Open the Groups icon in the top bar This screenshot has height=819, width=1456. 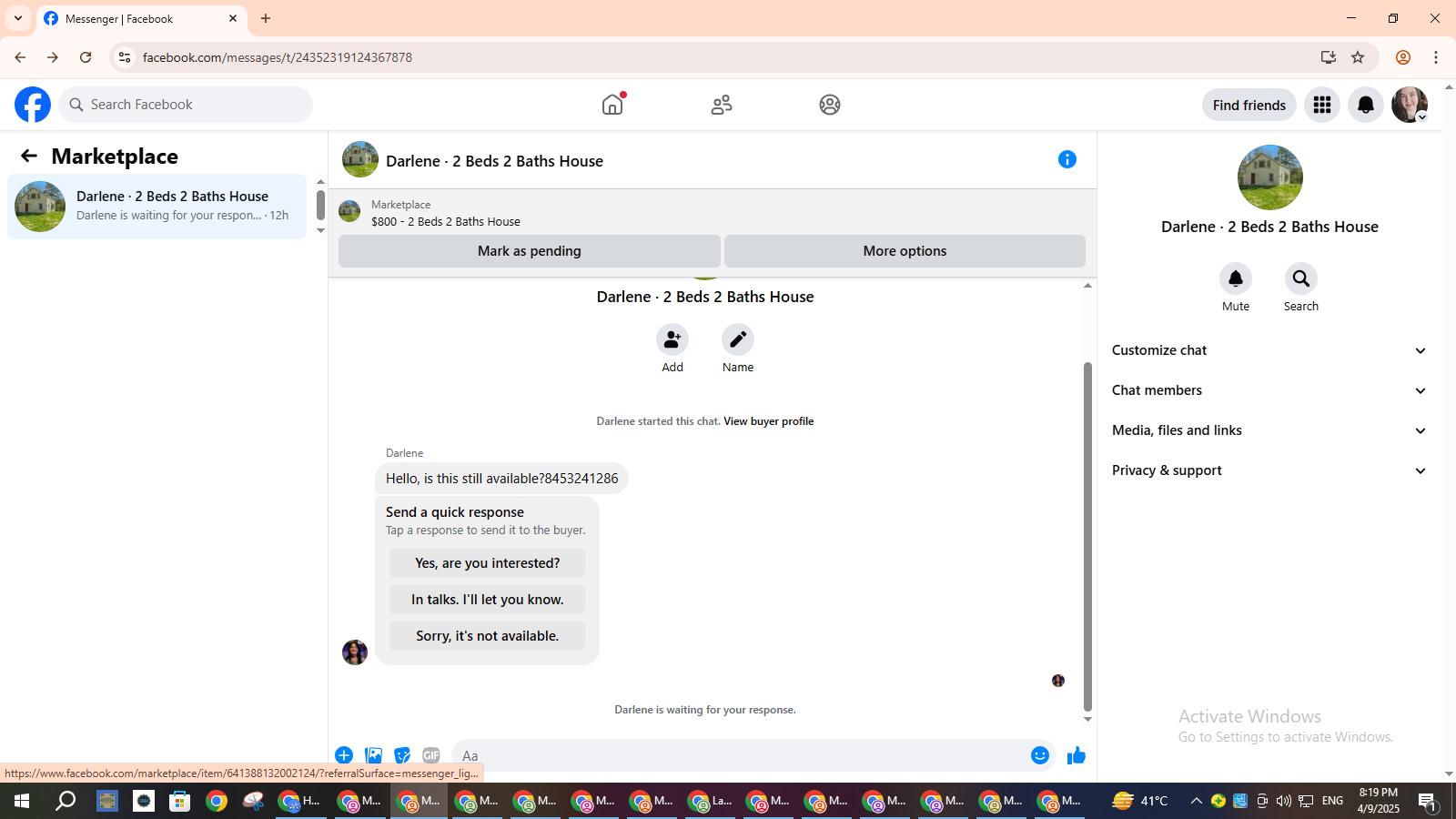[830, 105]
